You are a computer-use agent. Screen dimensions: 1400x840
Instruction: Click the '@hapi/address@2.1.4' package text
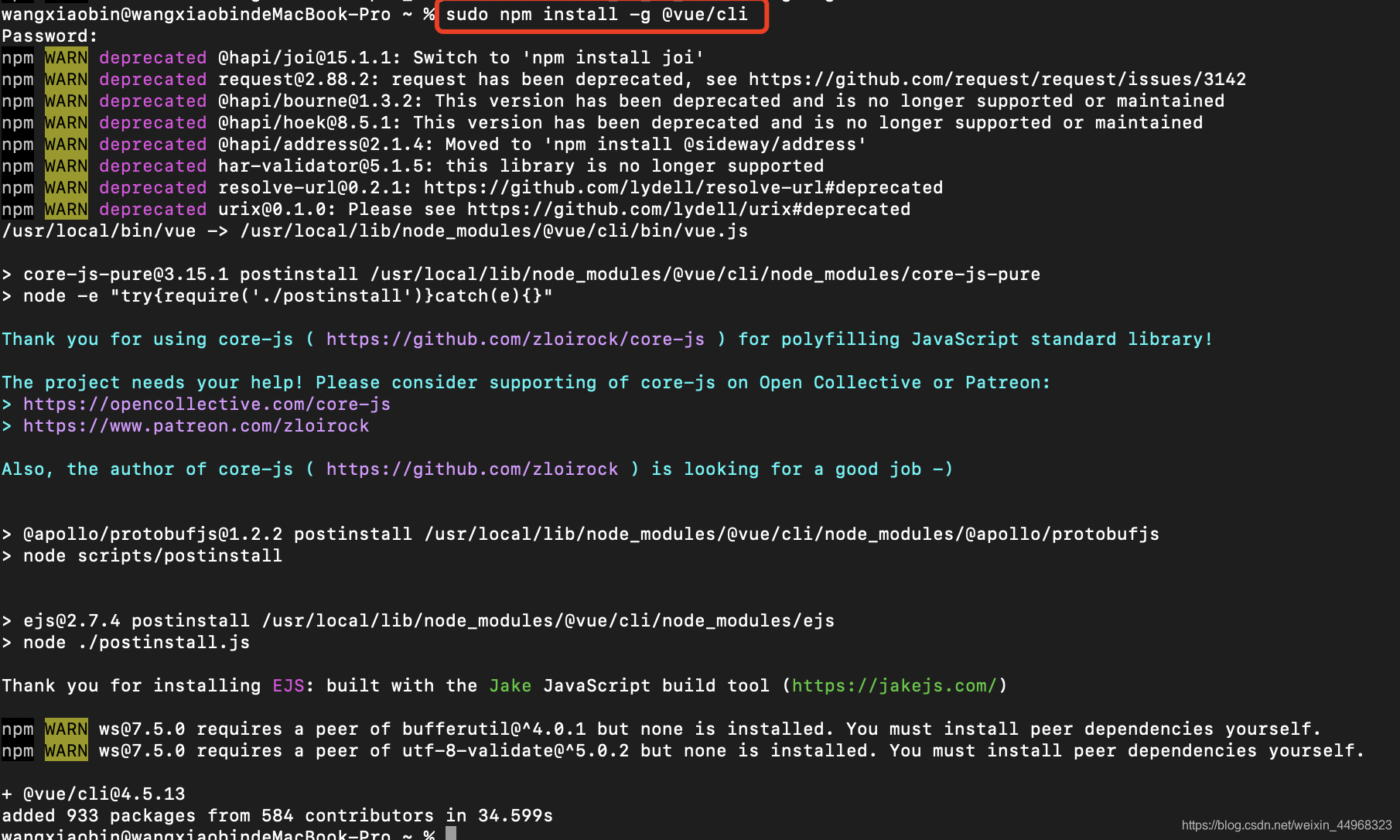tap(326, 145)
